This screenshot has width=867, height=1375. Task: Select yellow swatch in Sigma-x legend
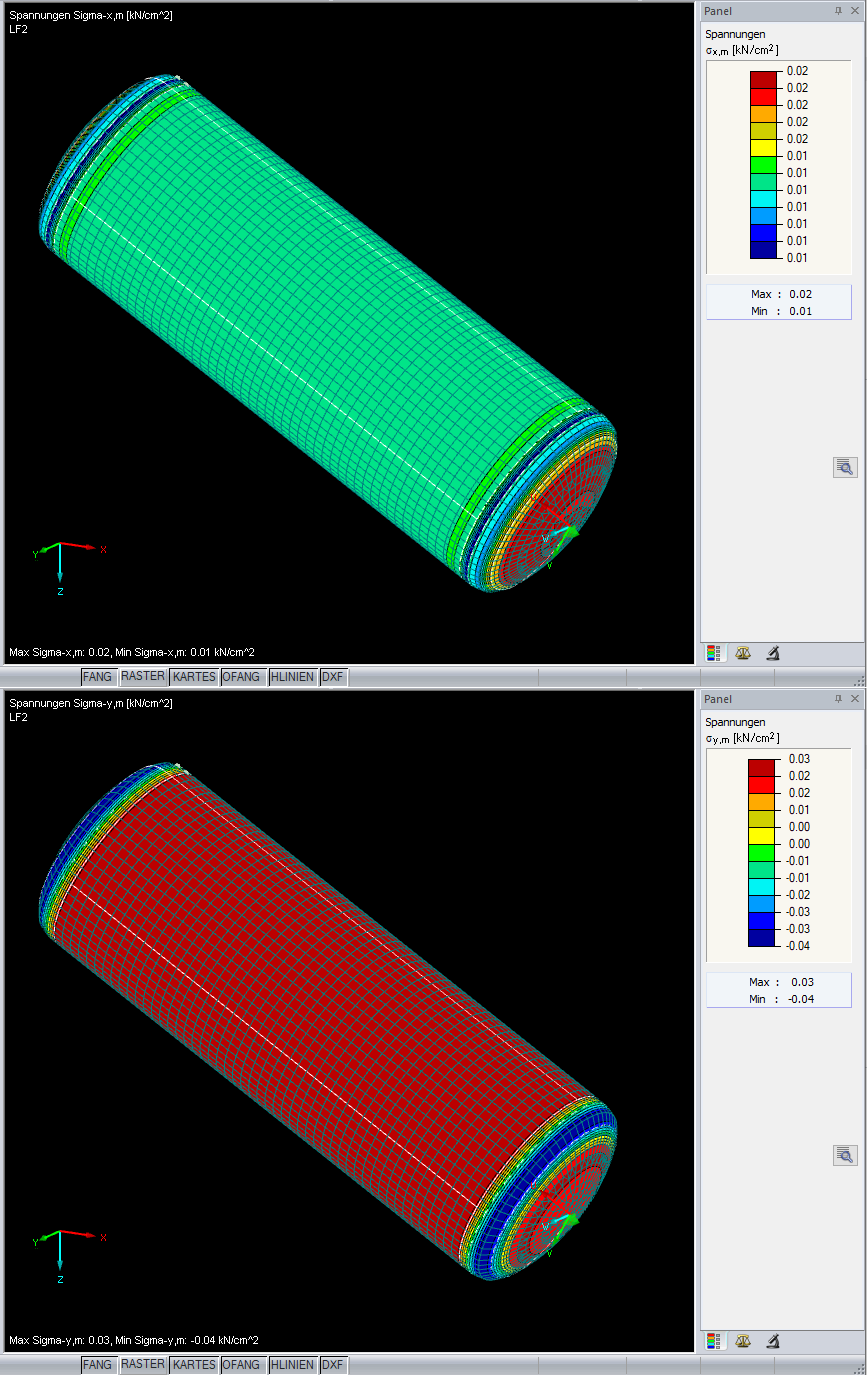763,147
